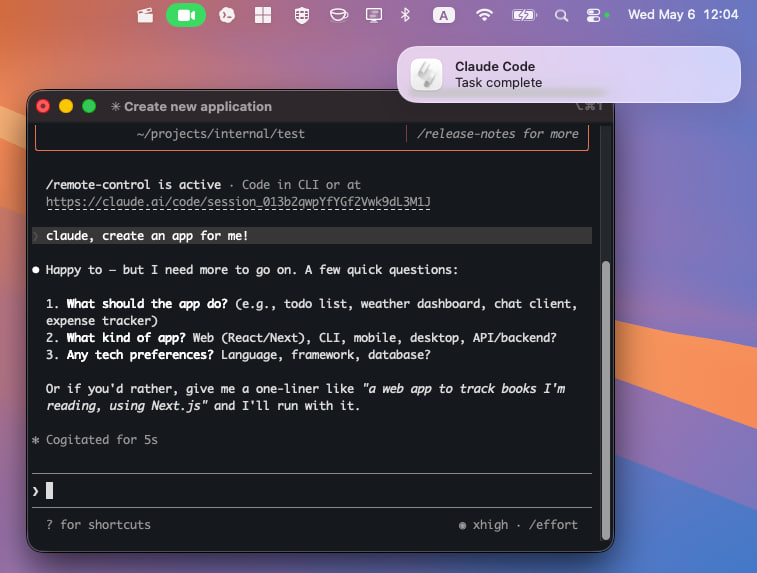The height and width of the screenshot is (573, 757).
Task: Click the '? for shortcuts' hint
Action: (98, 525)
